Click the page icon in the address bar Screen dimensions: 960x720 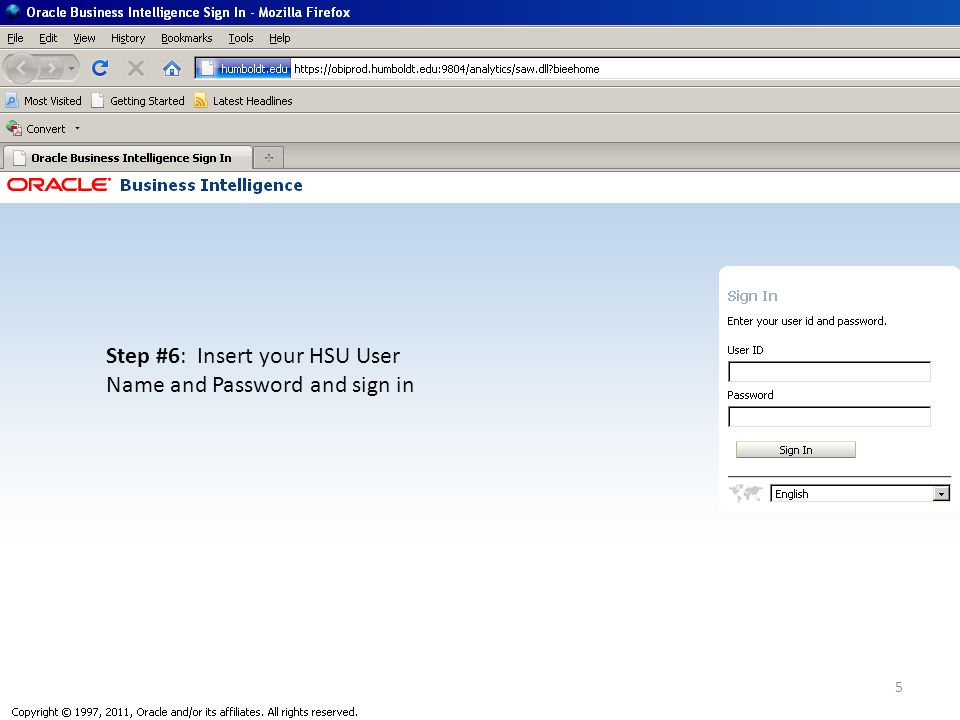[x=207, y=69]
